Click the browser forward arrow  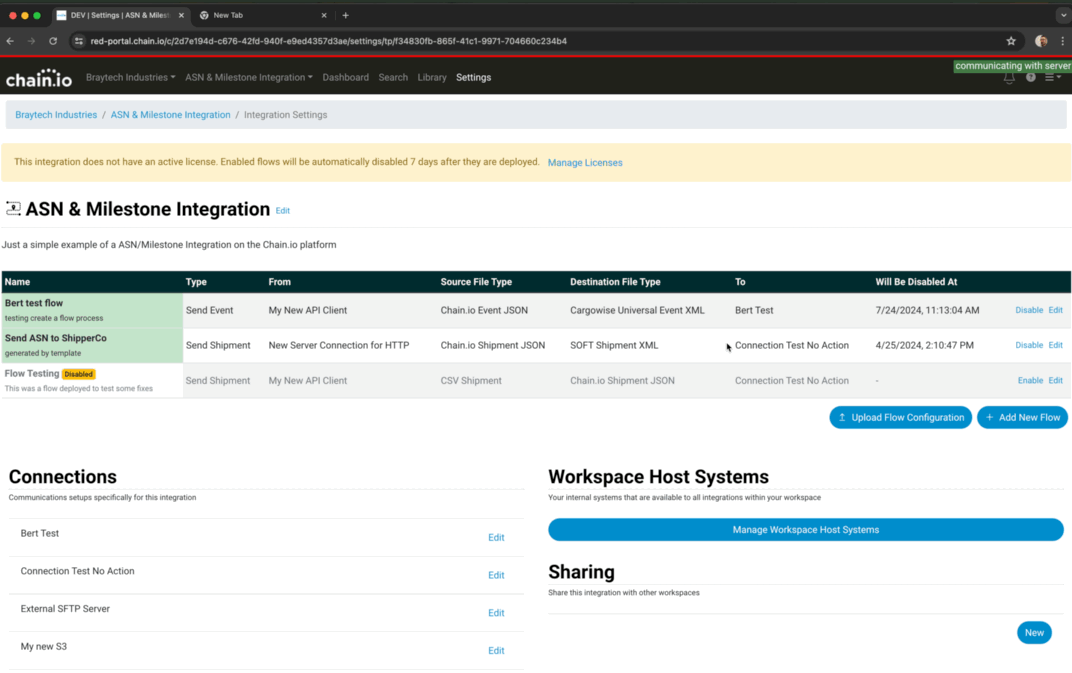click(31, 41)
